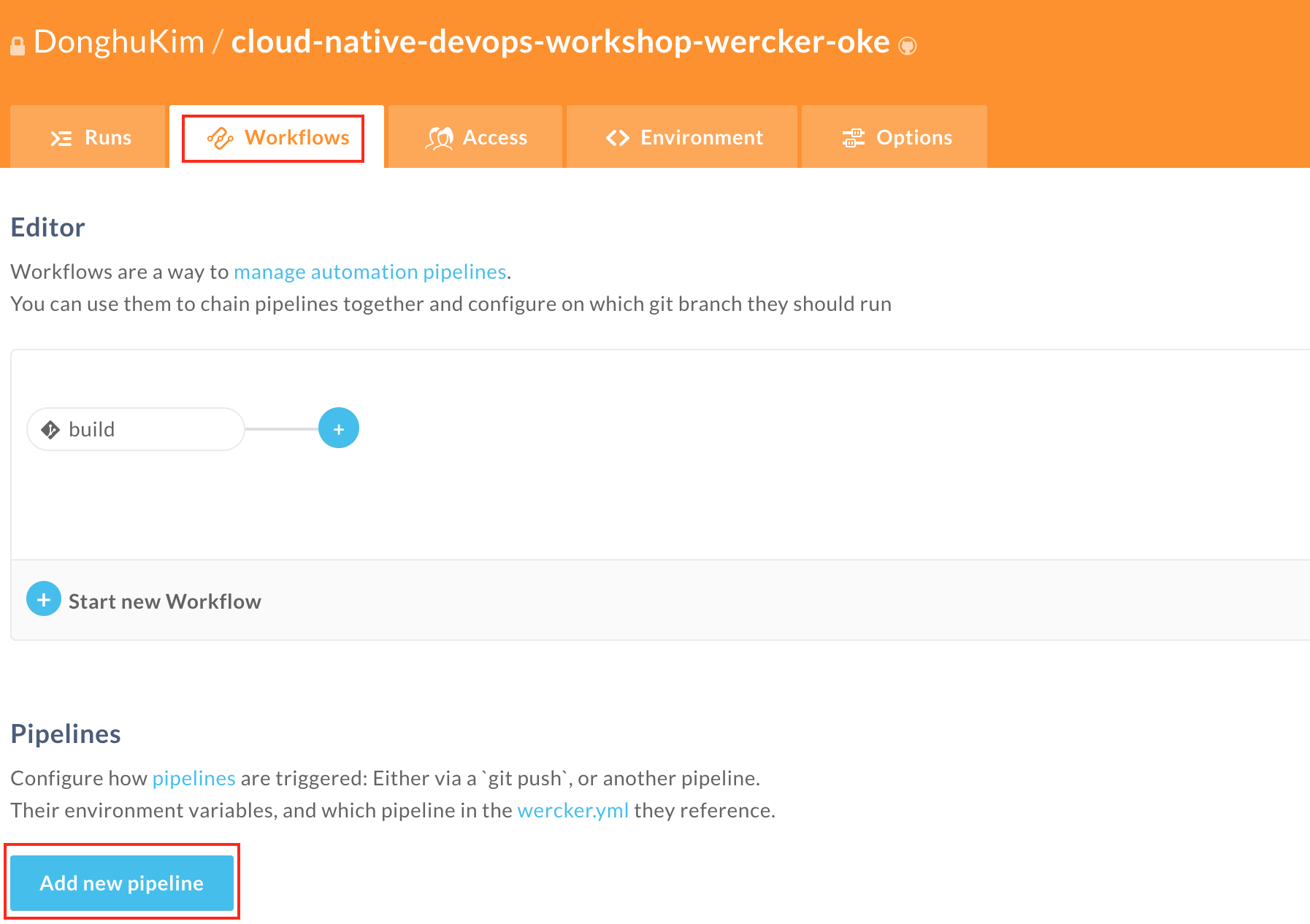Open the Environment tab
This screenshot has height=924, width=1310.
(682, 137)
